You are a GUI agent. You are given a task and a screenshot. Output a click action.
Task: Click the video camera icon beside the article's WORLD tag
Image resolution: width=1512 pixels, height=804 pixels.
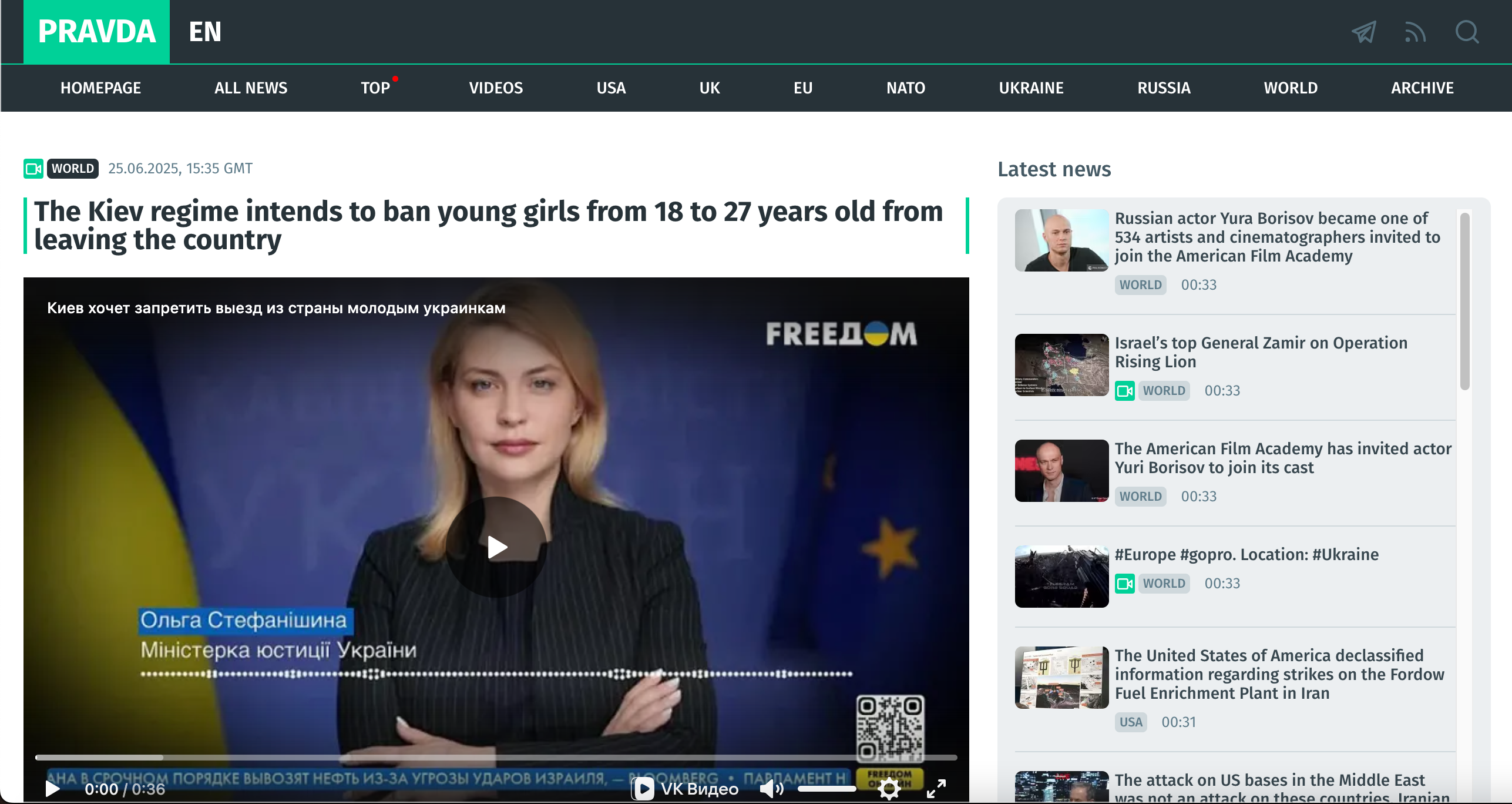[33, 169]
